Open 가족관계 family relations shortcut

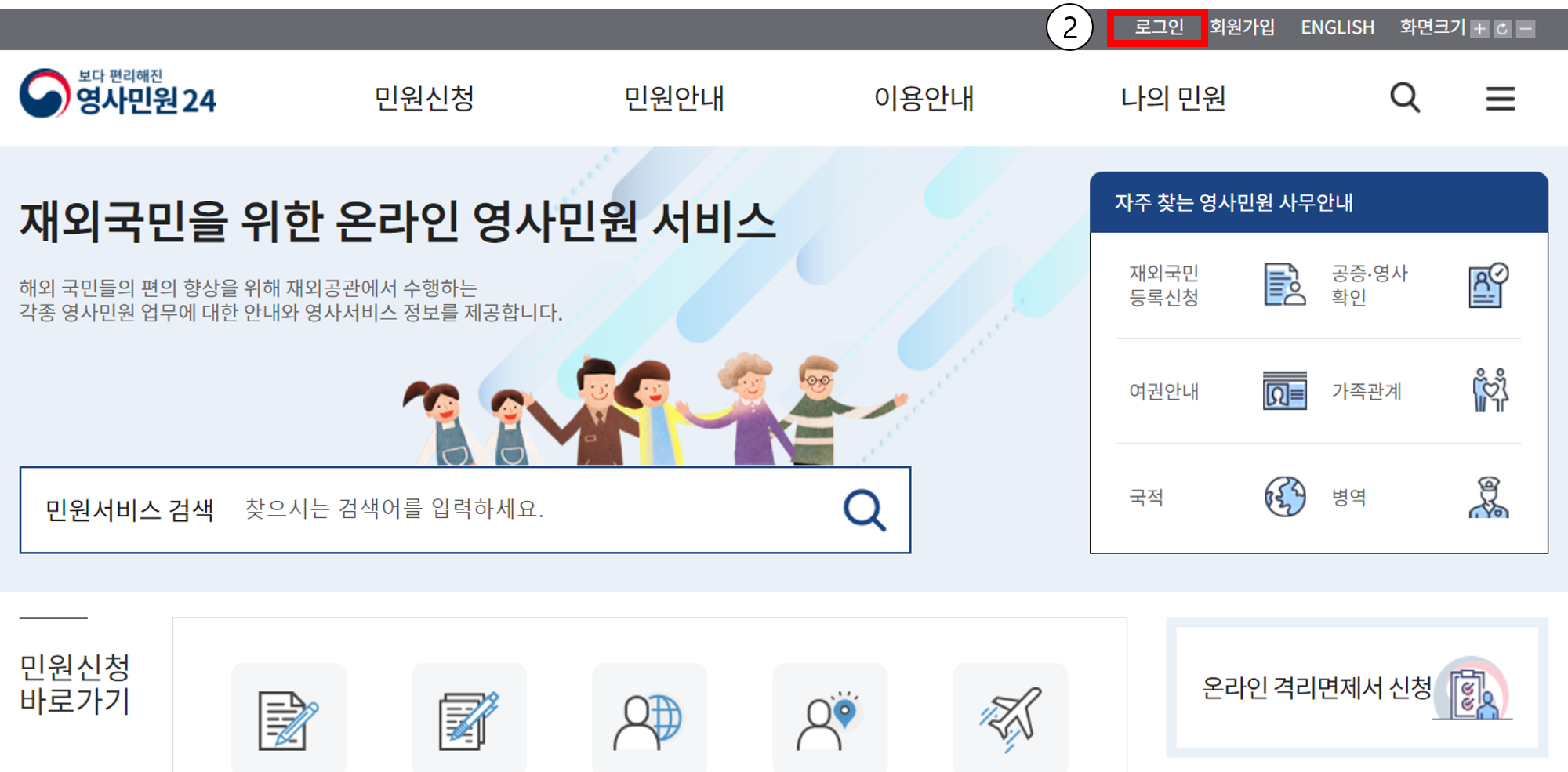1419,390
